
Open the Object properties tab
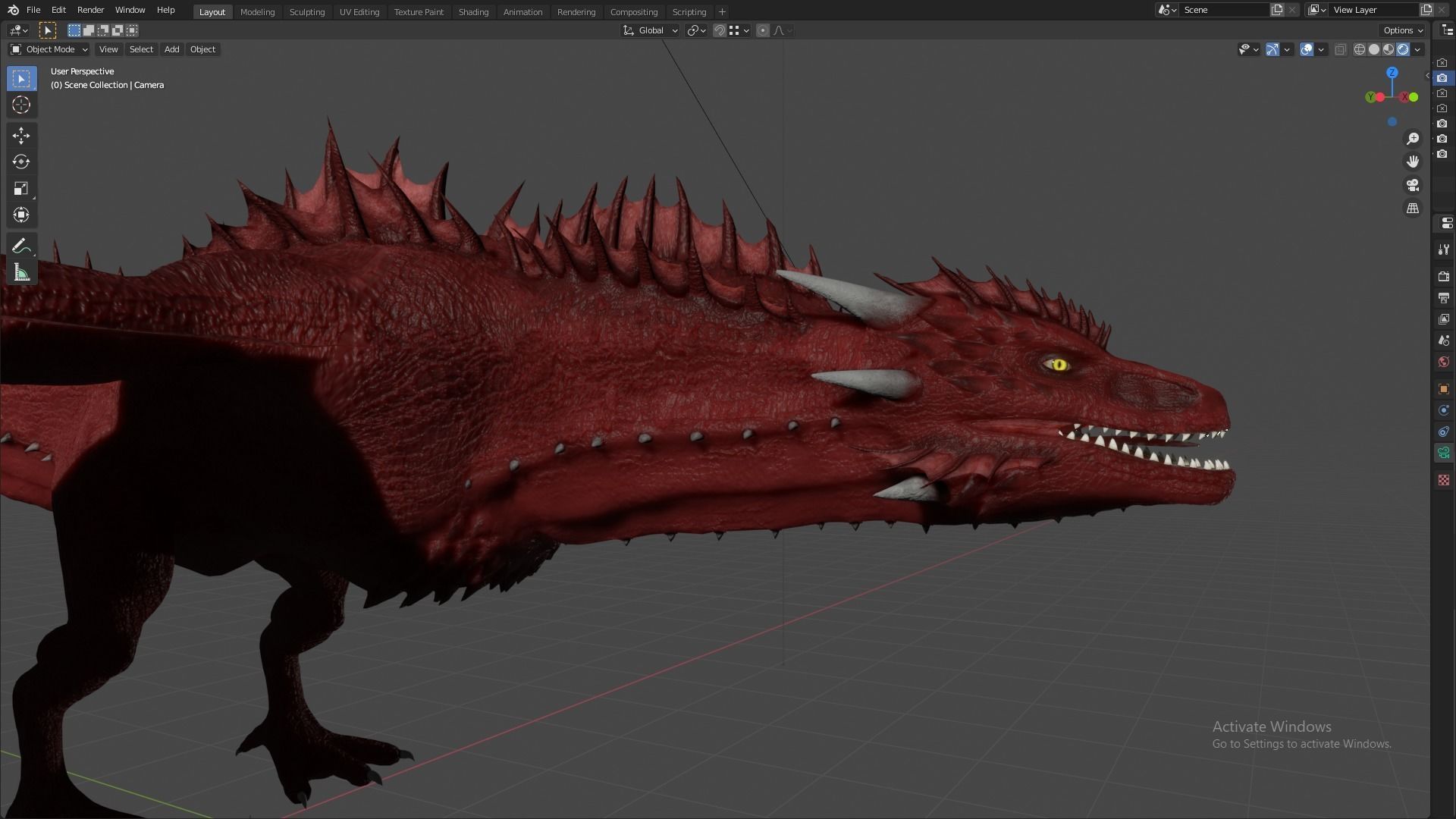1443,388
